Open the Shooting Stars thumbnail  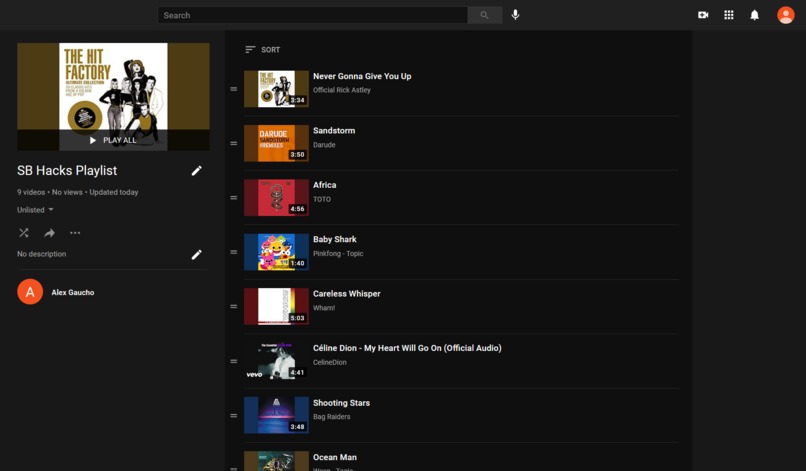click(x=276, y=415)
